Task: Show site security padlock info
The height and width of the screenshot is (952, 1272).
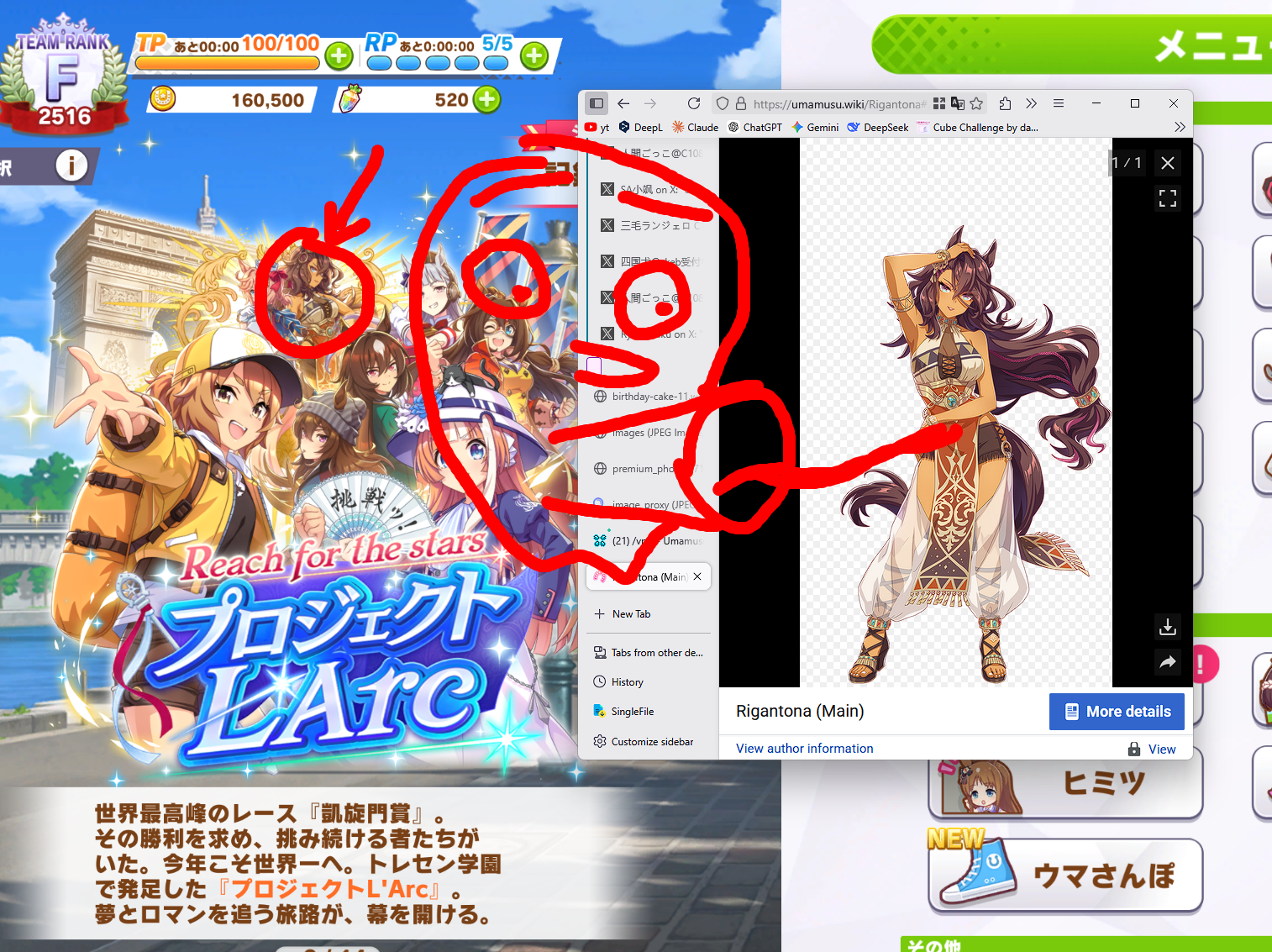Action: 741,103
